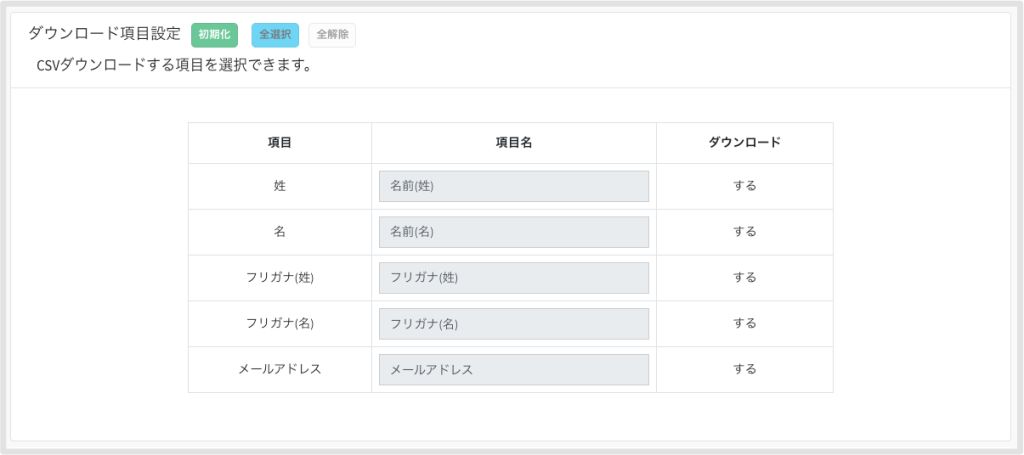Click the メールアドレス row label cell

click(280, 369)
